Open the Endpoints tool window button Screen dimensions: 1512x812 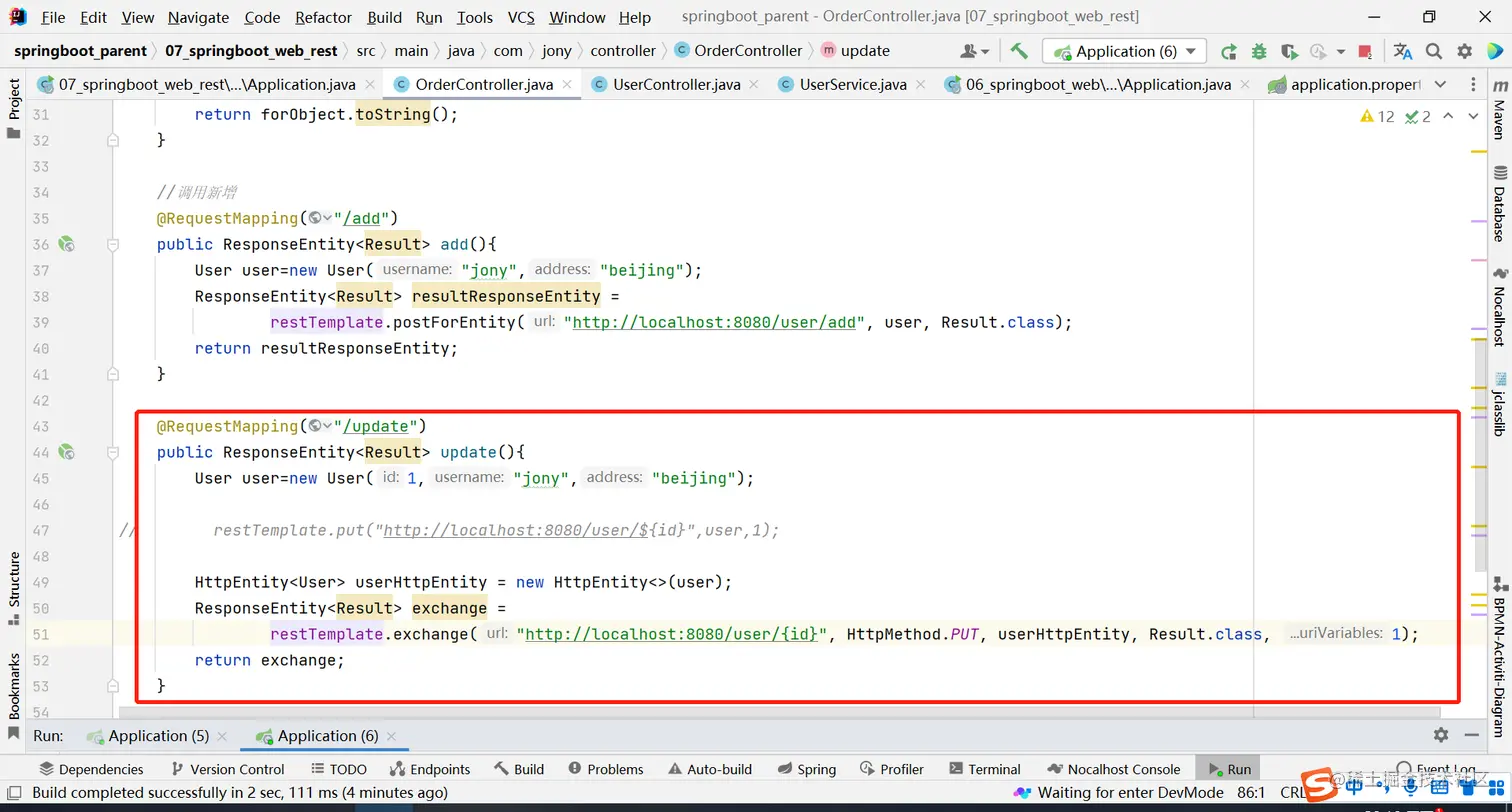click(x=430, y=769)
